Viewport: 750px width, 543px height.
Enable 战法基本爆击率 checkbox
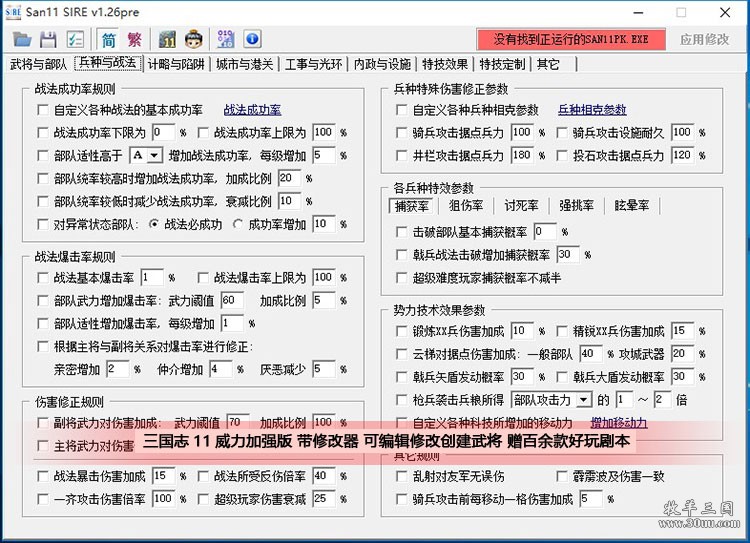43,278
